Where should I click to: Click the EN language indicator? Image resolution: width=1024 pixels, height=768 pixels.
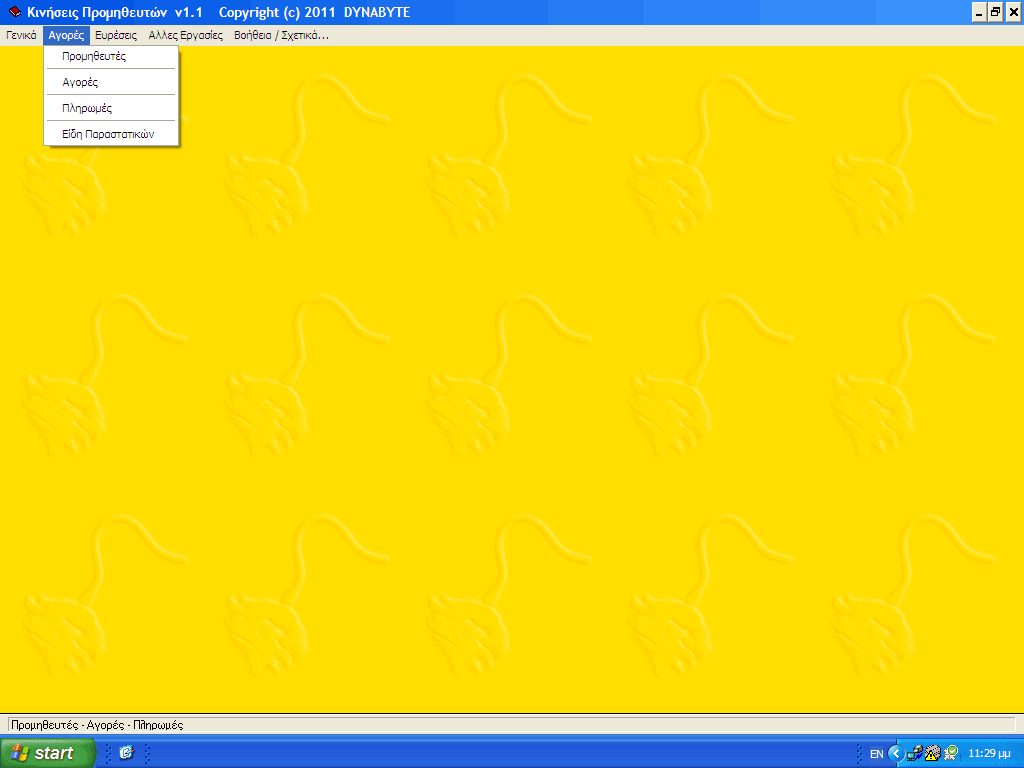[876, 754]
